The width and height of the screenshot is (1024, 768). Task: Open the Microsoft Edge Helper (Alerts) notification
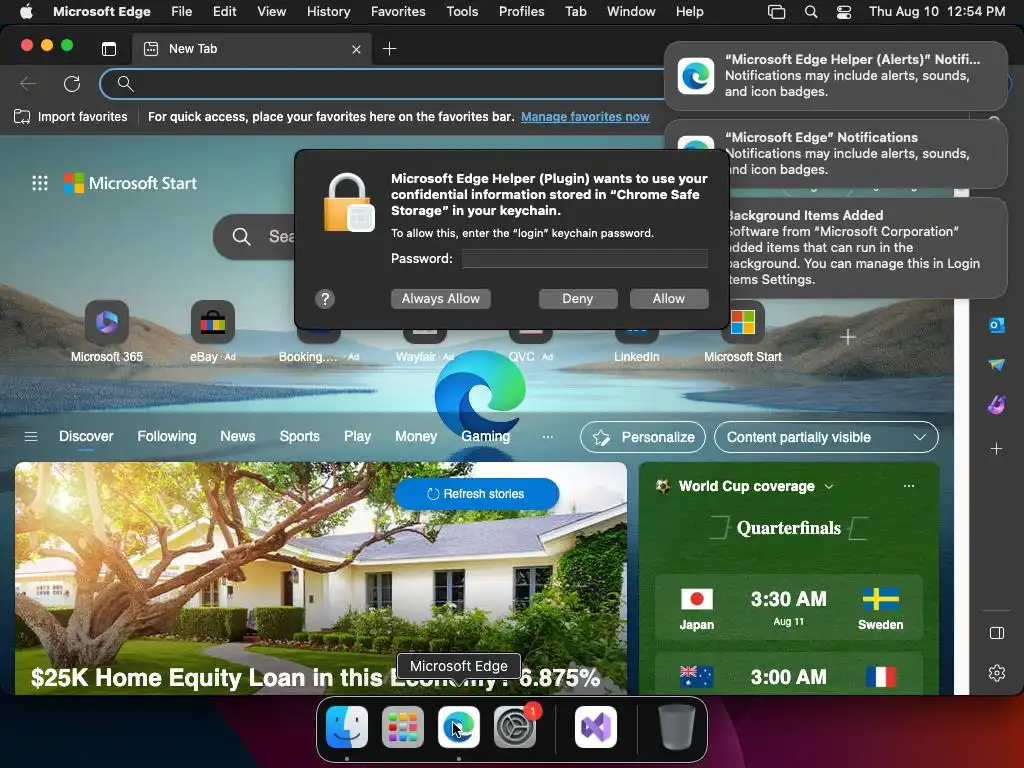(835, 76)
